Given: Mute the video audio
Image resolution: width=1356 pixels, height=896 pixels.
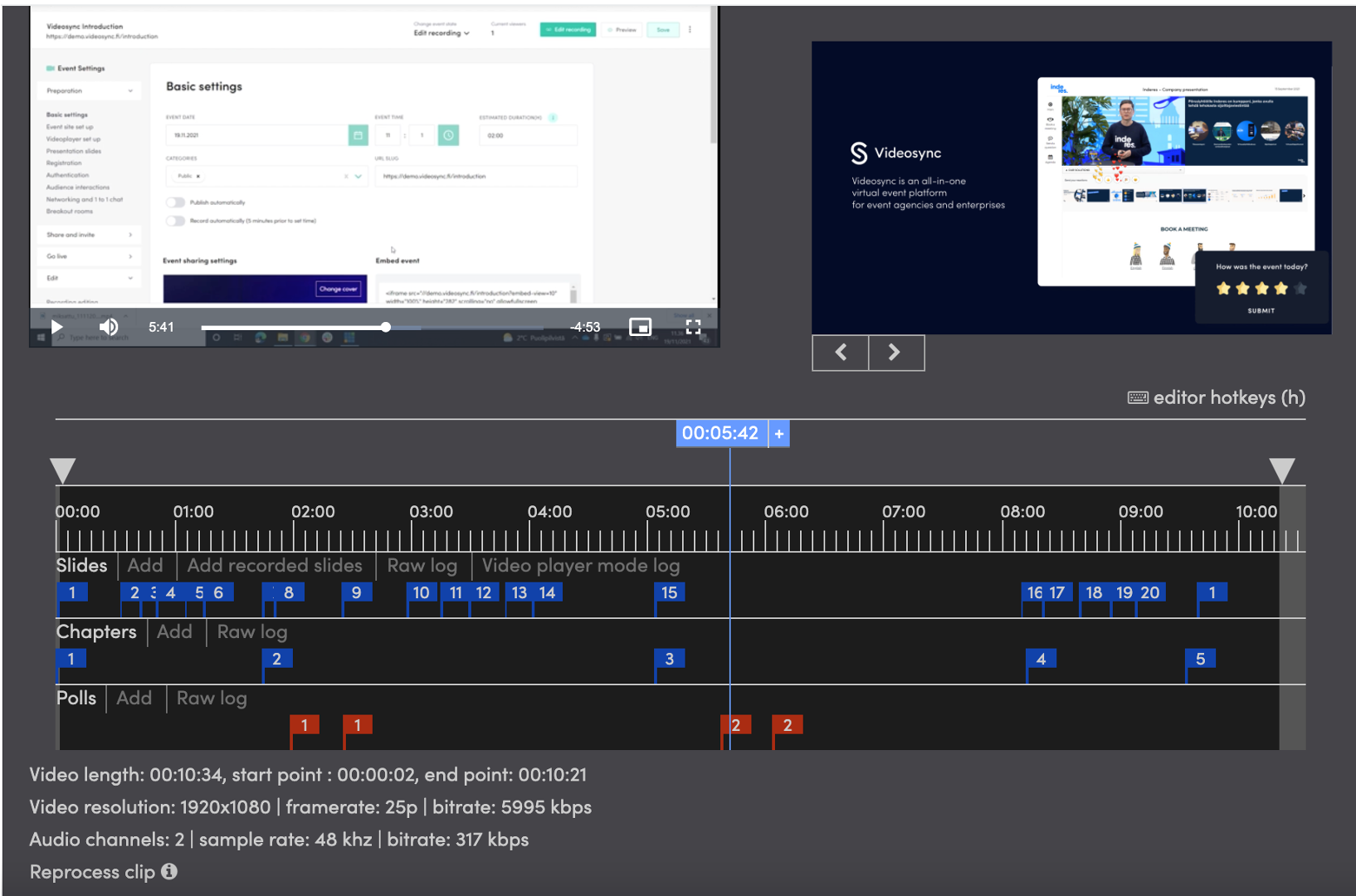Looking at the screenshot, I should [x=109, y=327].
